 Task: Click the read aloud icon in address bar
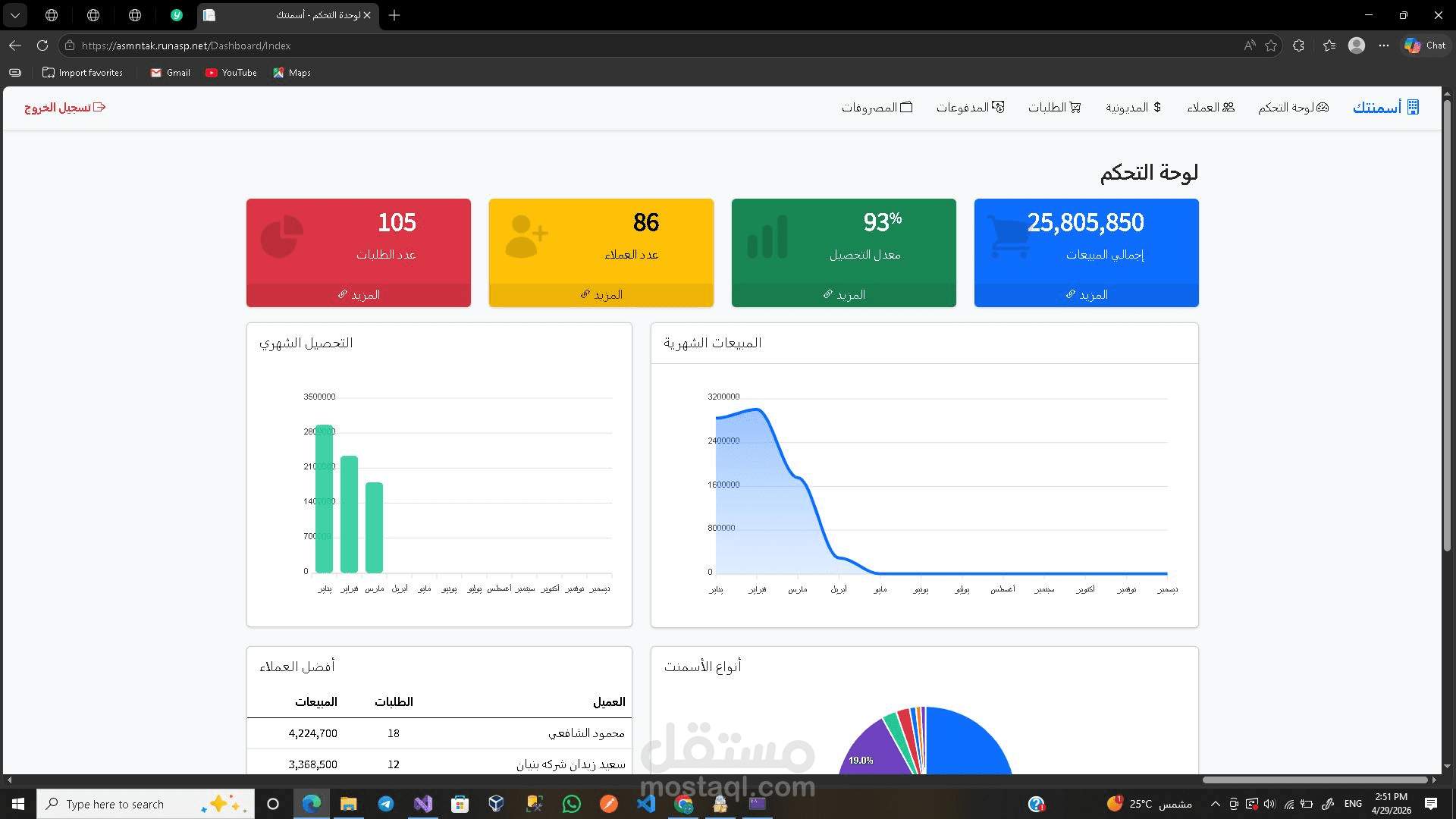point(1249,45)
